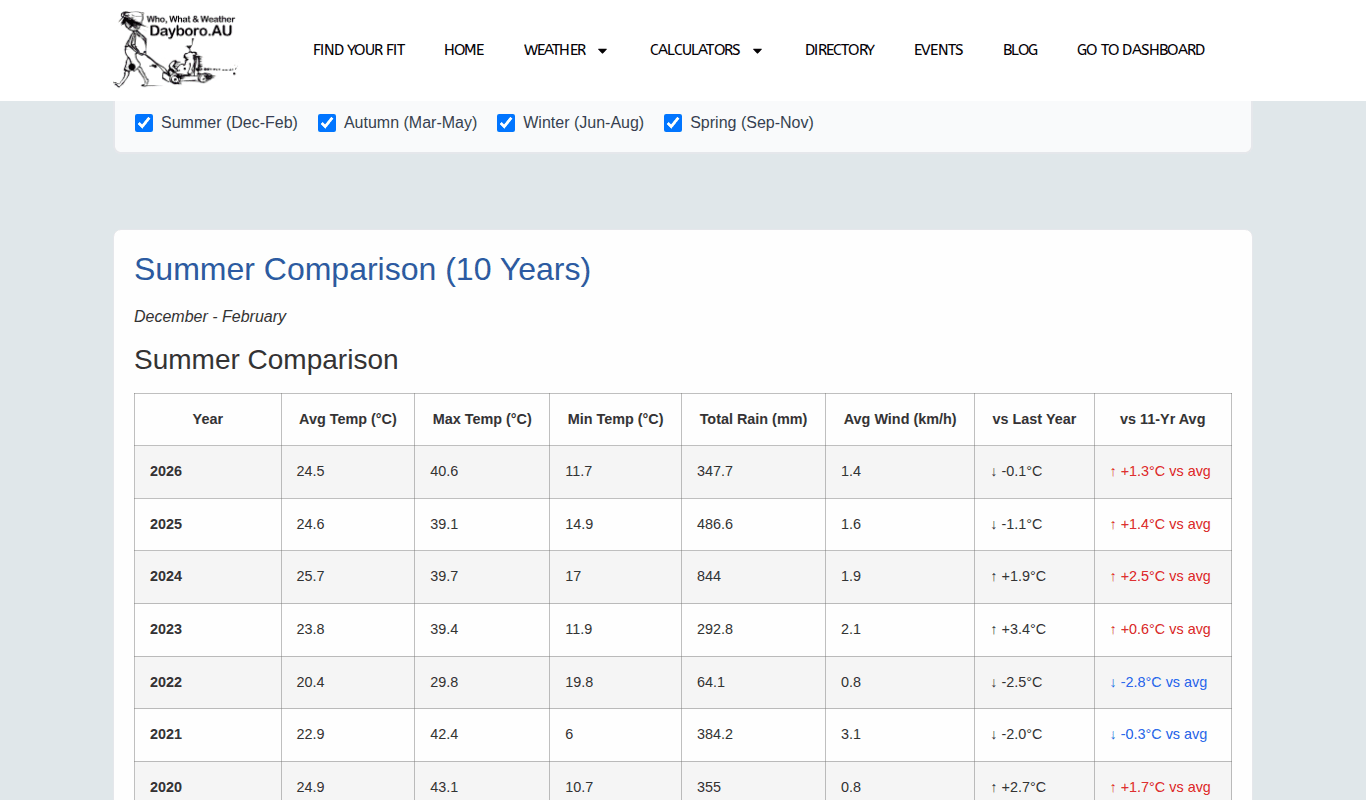Select the 2023 year cell
This screenshot has width=1366, height=800.
pos(208,630)
